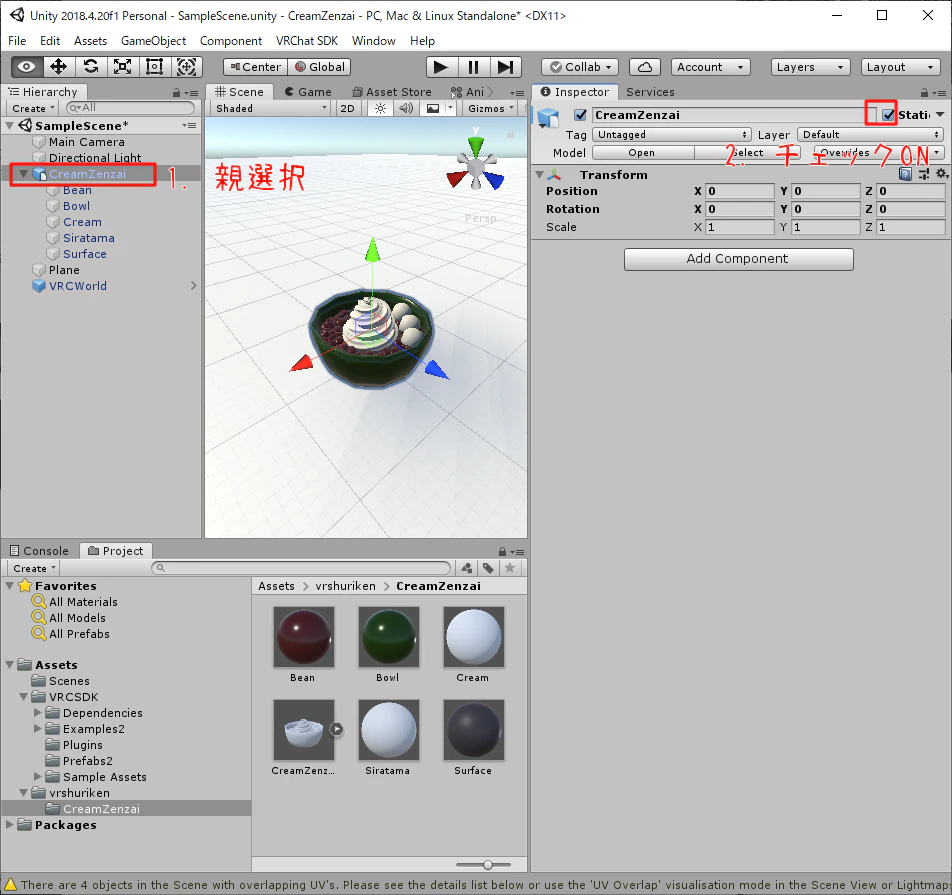This screenshot has height=895, width=952.
Task: Open the Gizmos dropdown
Action: (491, 109)
